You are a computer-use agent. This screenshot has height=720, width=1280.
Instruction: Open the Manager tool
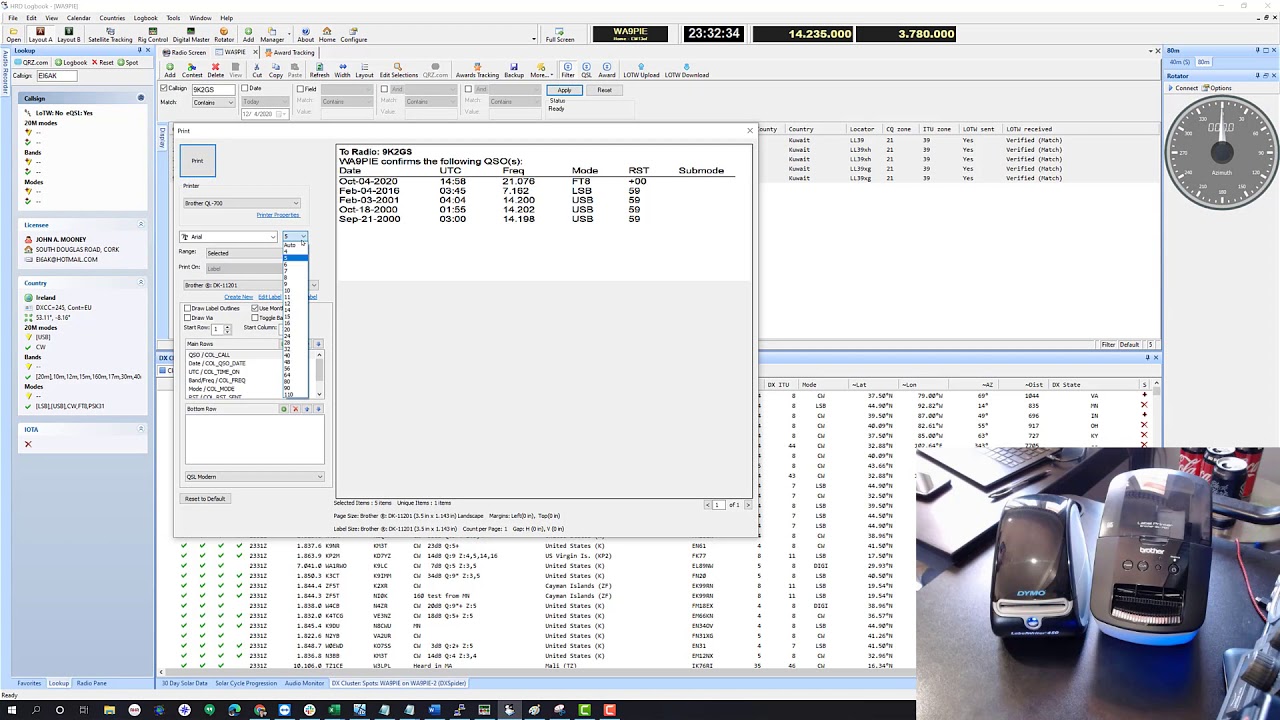click(271, 35)
